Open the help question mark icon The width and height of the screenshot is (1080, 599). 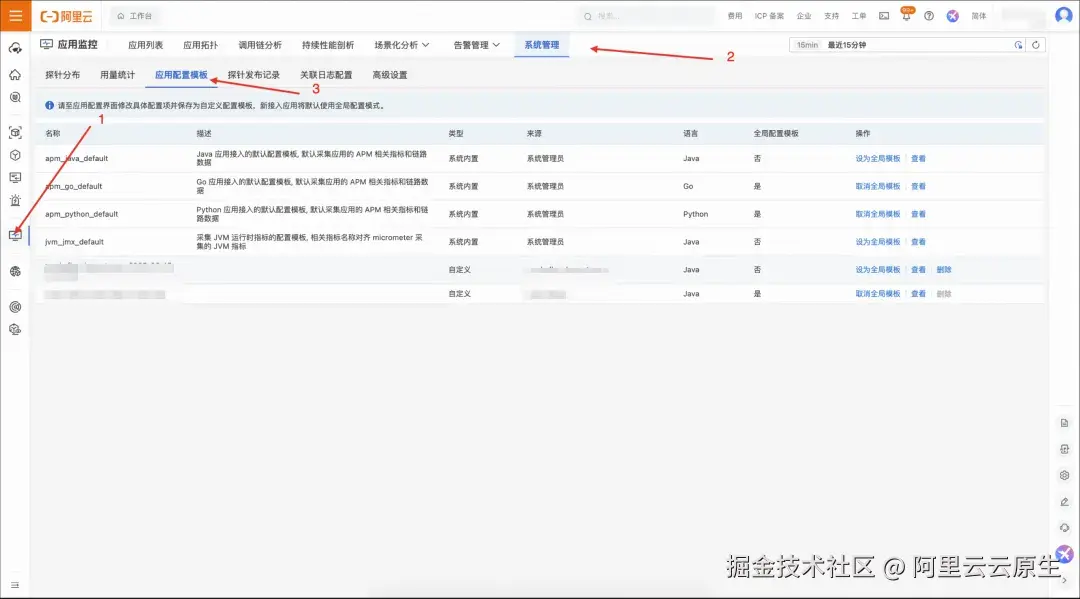929,16
